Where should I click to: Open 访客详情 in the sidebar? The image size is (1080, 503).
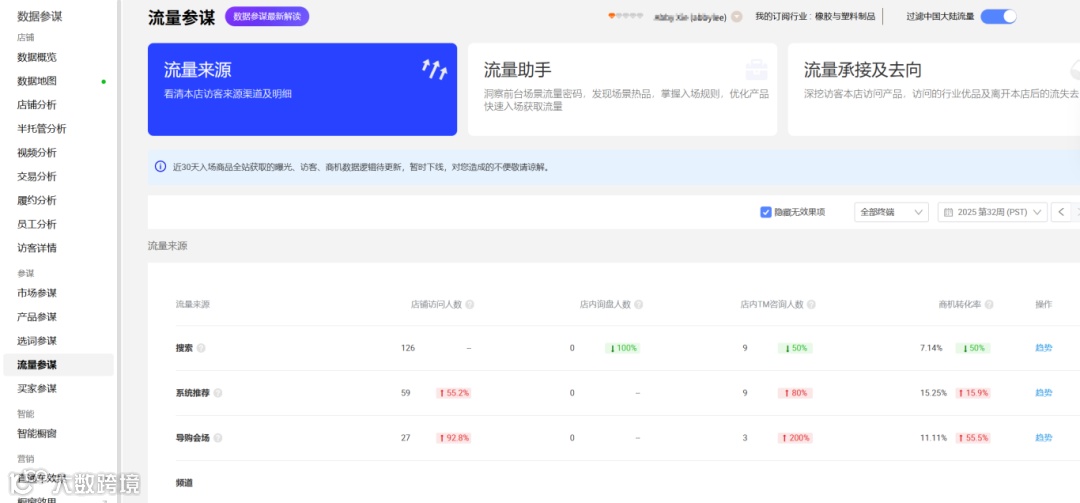[37, 248]
